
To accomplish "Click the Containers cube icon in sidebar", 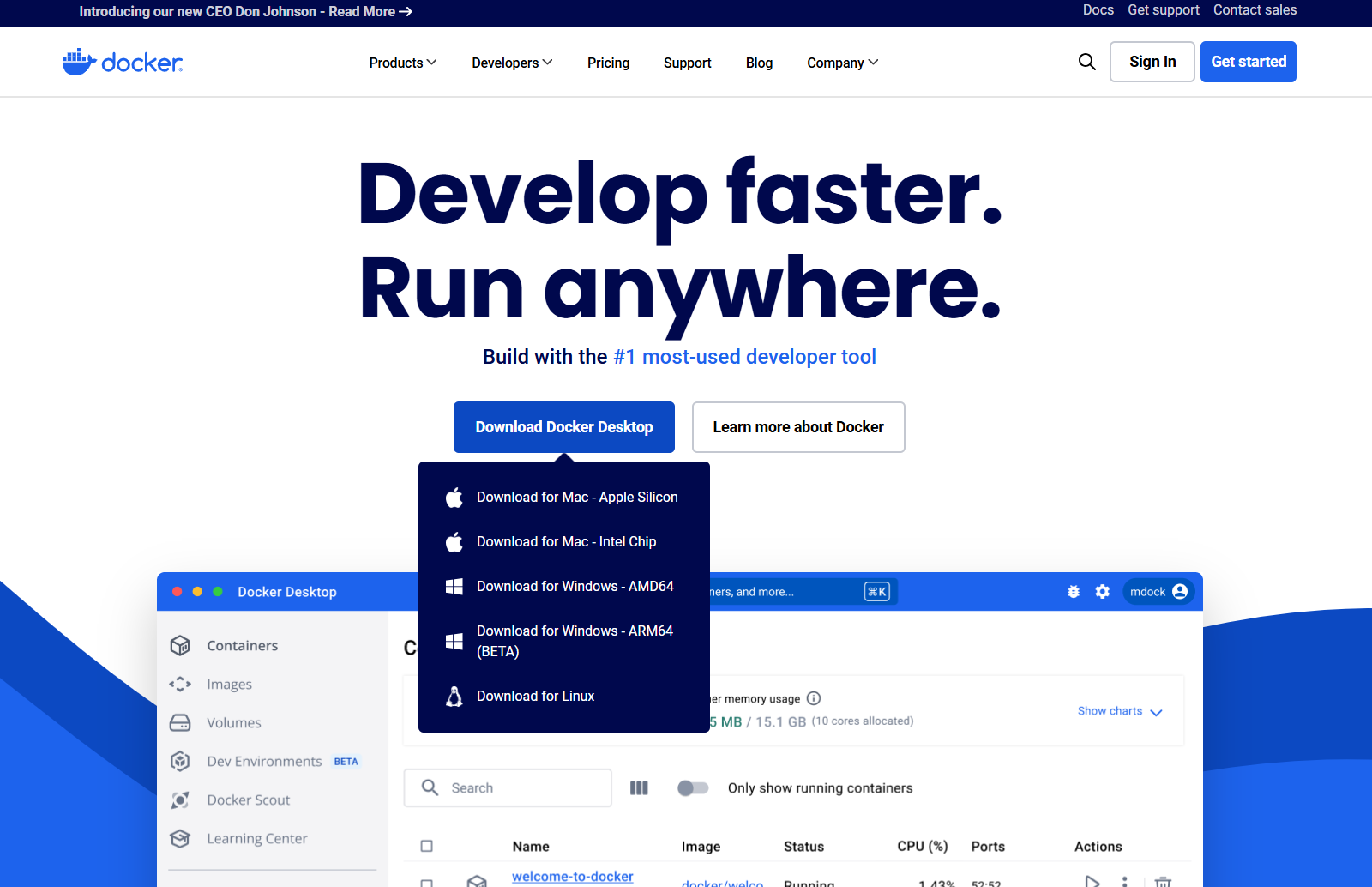I will 180,645.
